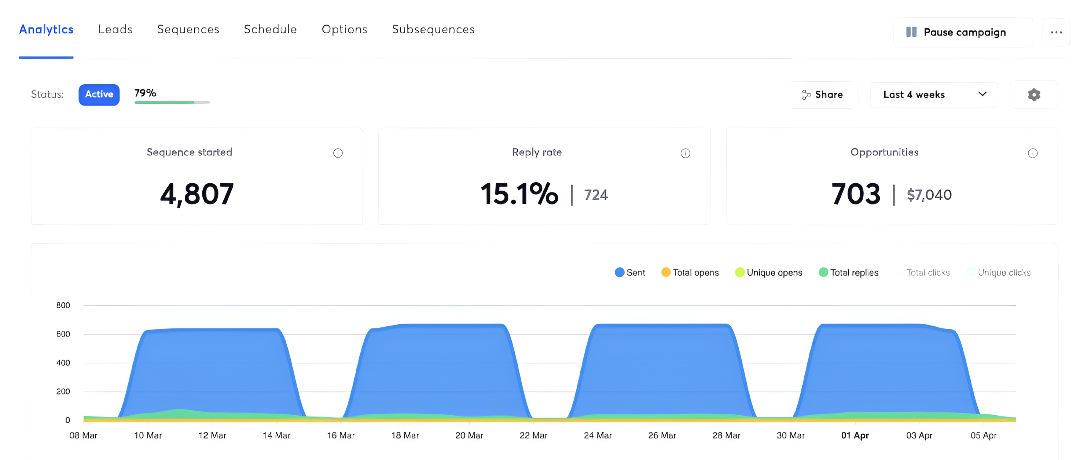Click the share icon beside Share
The height and width of the screenshot is (460, 1080).
(x=805, y=95)
